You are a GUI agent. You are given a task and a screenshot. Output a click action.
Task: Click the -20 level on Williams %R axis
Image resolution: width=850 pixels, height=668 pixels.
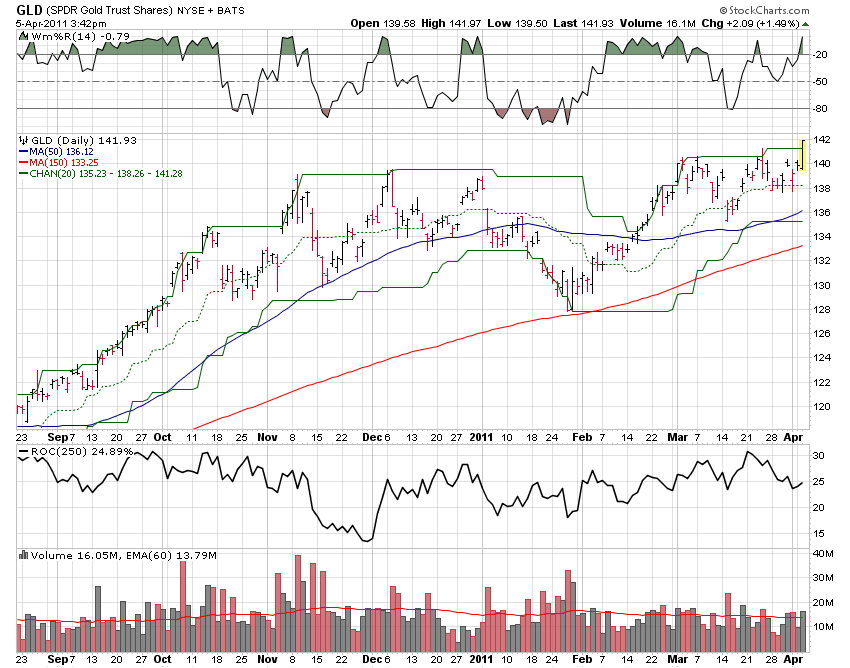pos(820,54)
